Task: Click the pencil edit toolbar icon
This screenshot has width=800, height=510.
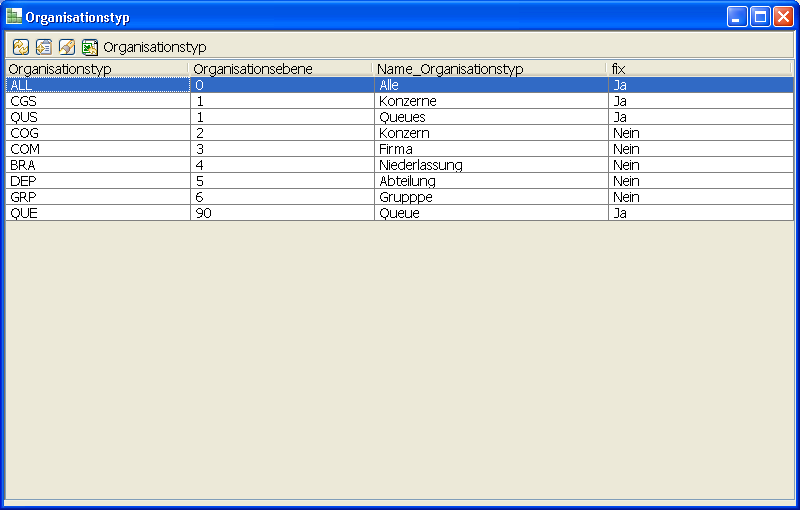Action: tap(67, 47)
